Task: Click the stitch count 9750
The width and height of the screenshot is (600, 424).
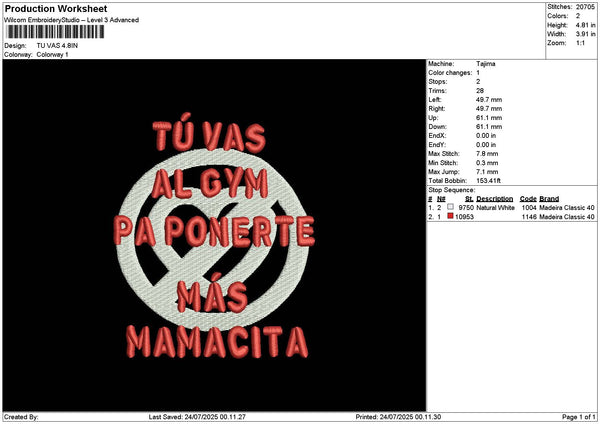Action: [466, 208]
